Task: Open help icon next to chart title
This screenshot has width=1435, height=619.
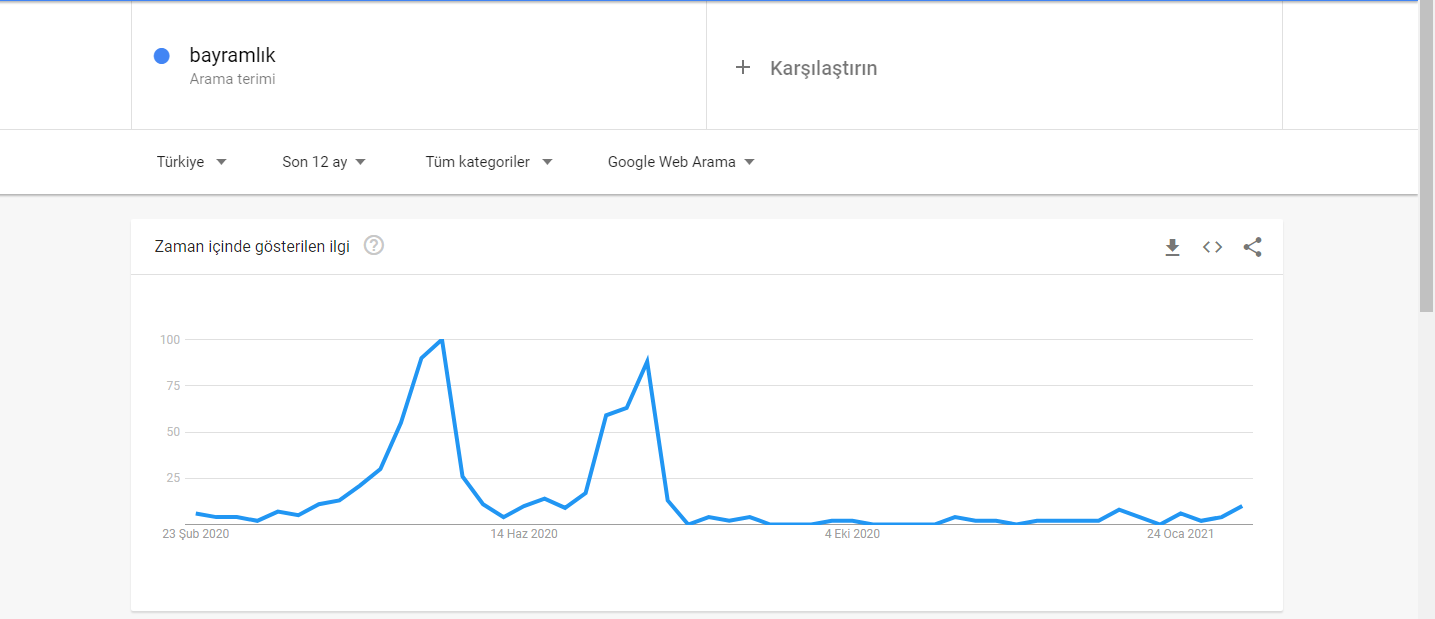Action: pyautogui.click(x=374, y=245)
